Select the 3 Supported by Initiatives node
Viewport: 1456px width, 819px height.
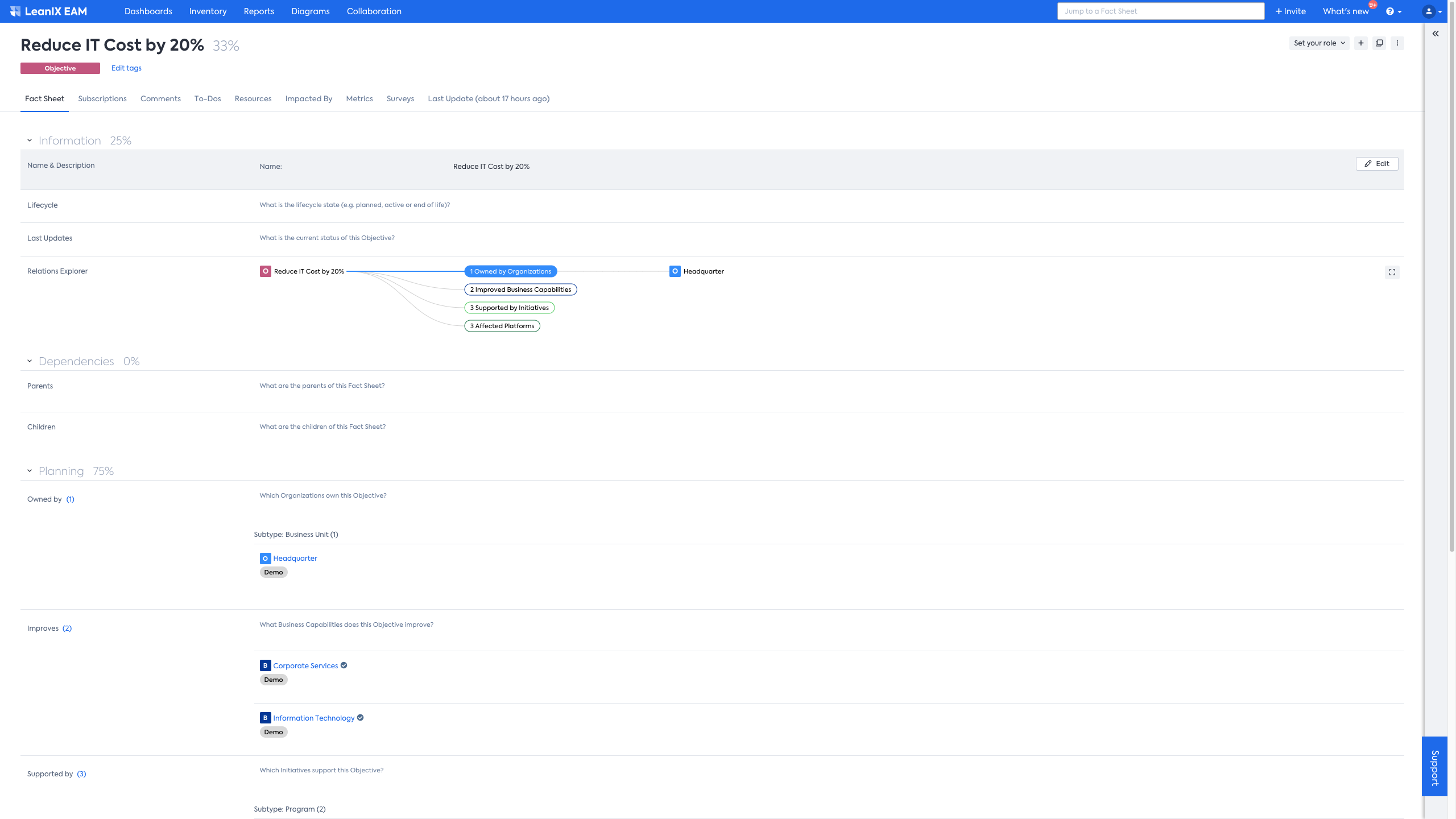[509, 308]
